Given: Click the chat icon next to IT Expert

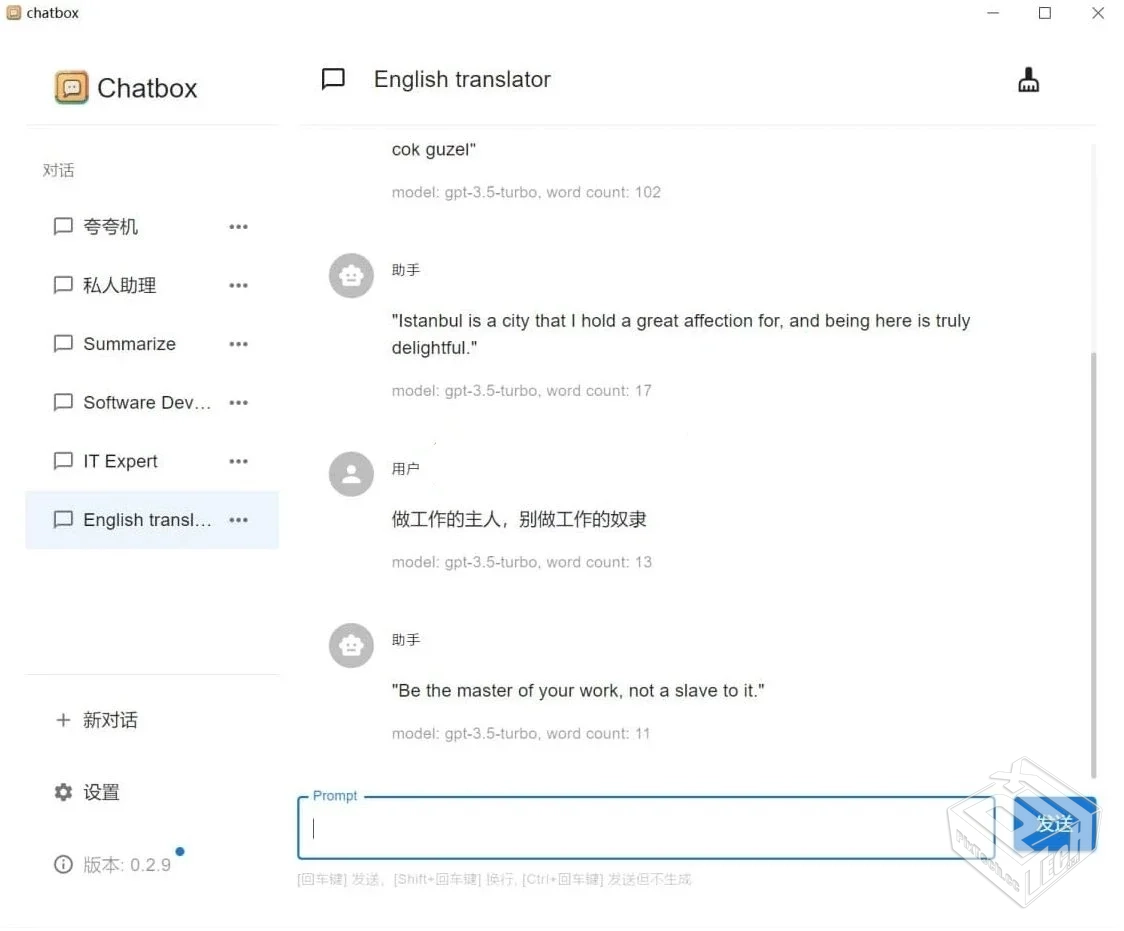Looking at the screenshot, I should pos(63,460).
